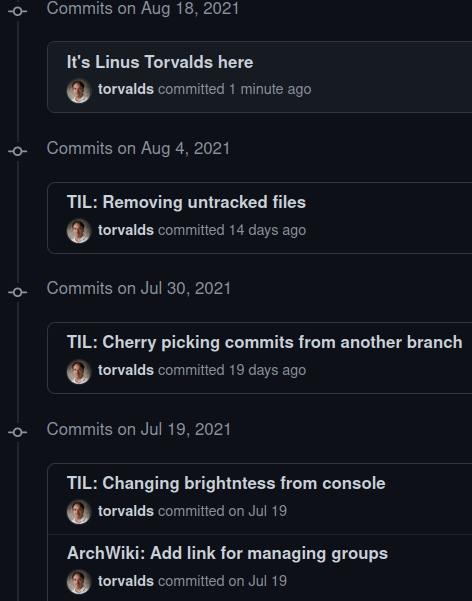Click commit node icon for Aug 4, 2021
The width and height of the screenshot is (472, 601).
pyautogui.click(x=18, y=151)
